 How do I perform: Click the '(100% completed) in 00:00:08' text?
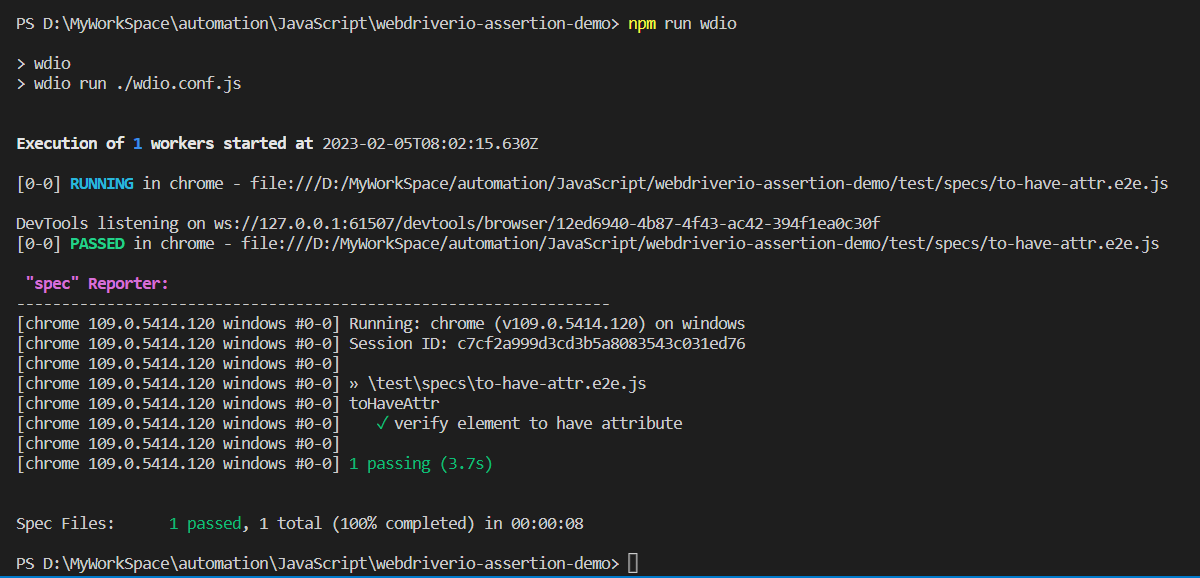click(457, 524)
